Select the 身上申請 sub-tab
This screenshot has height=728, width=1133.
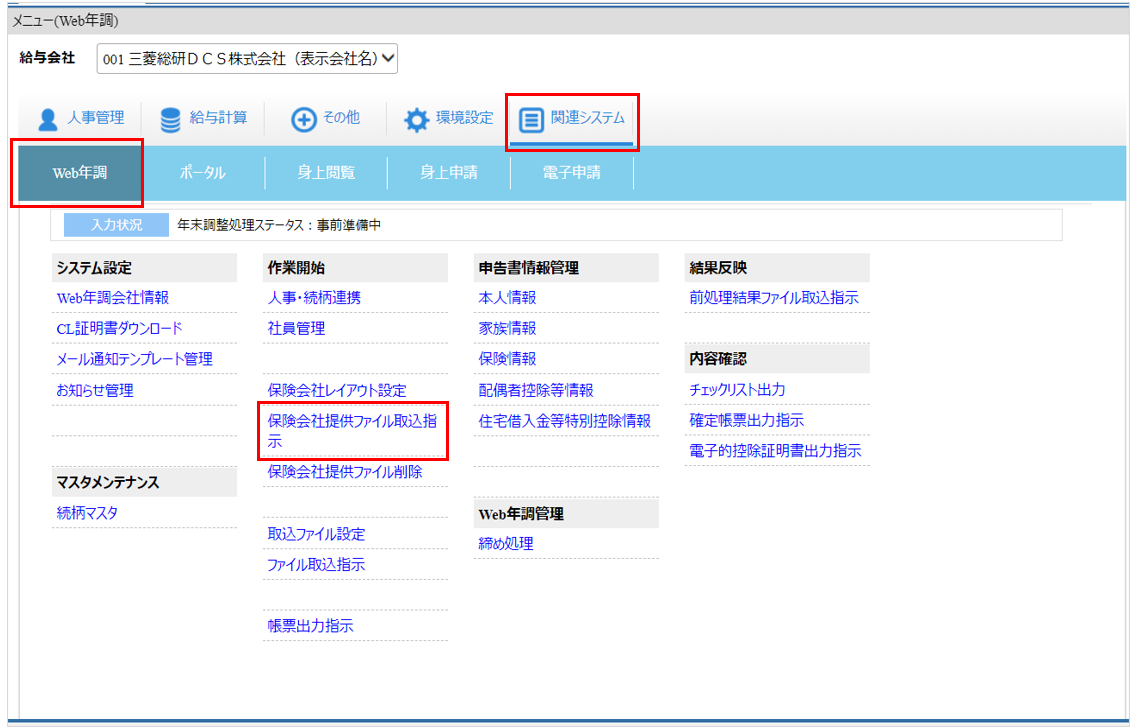tap(449, 173)
